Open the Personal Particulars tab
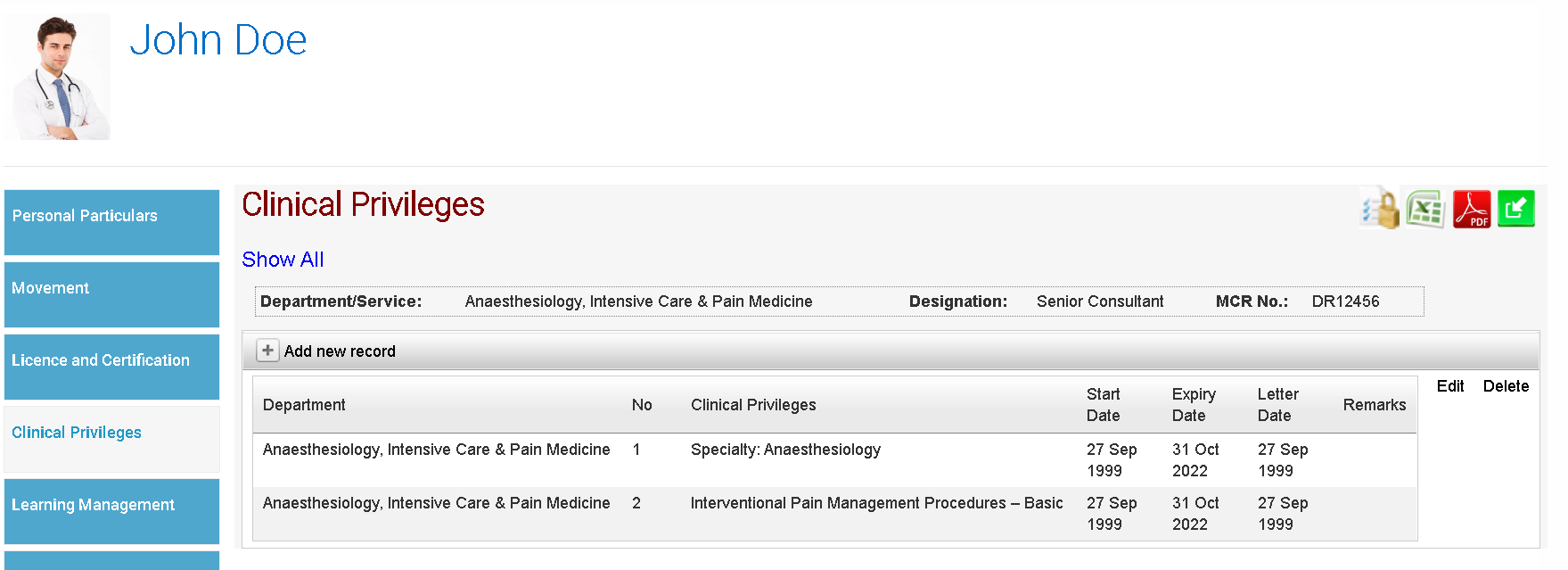 pyautogui.click(x=111, y=222)
